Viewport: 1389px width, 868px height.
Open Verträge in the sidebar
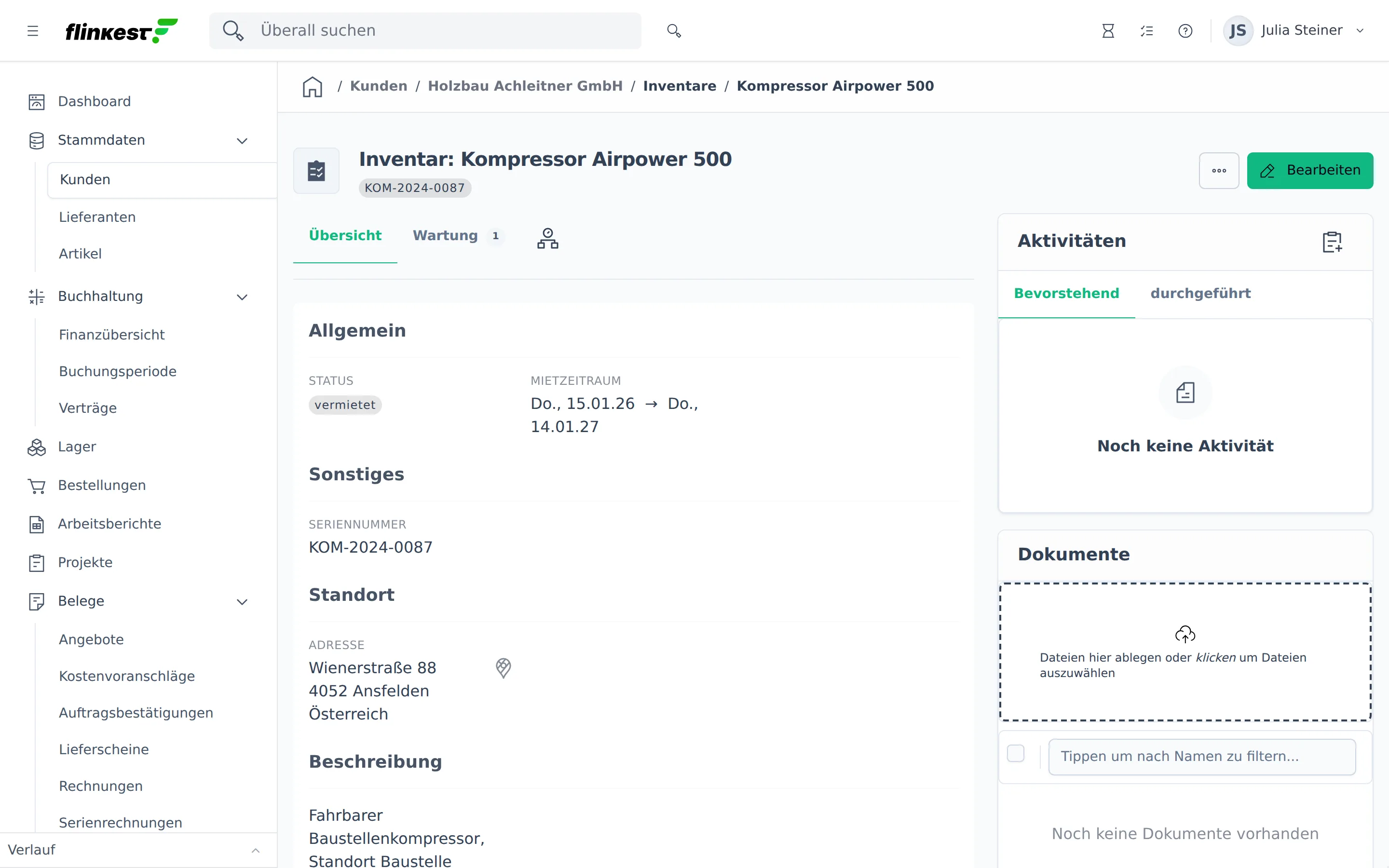88,408
